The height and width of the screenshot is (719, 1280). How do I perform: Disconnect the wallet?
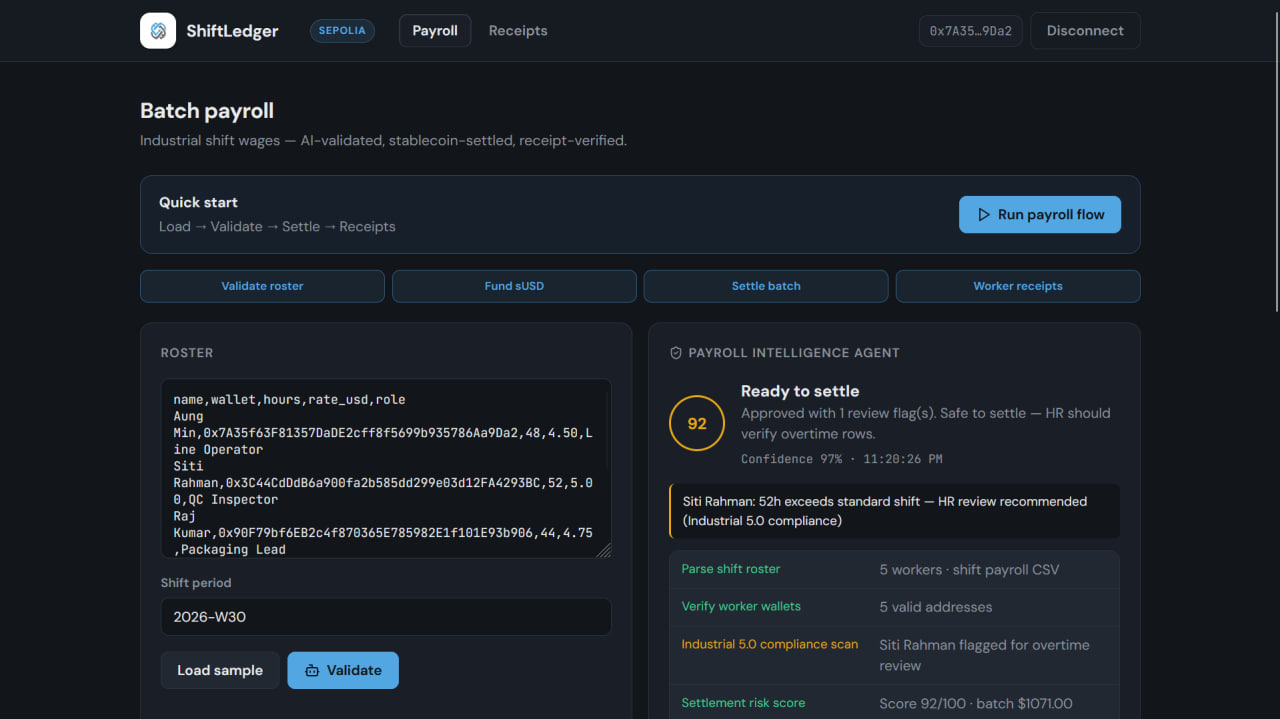click(x=1085, y=31)
